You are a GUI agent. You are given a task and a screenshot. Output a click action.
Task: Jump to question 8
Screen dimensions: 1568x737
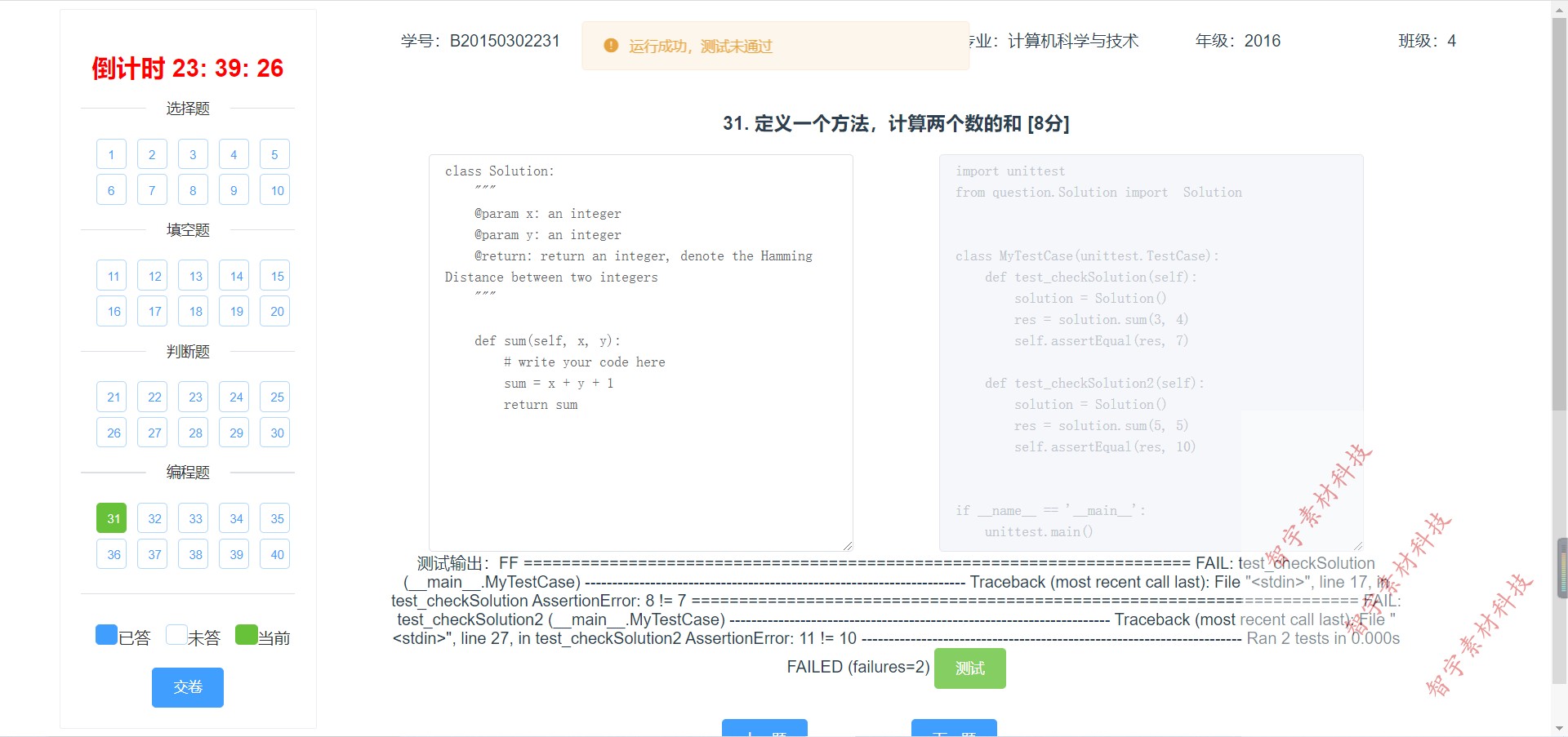click(x=193, y=190)
